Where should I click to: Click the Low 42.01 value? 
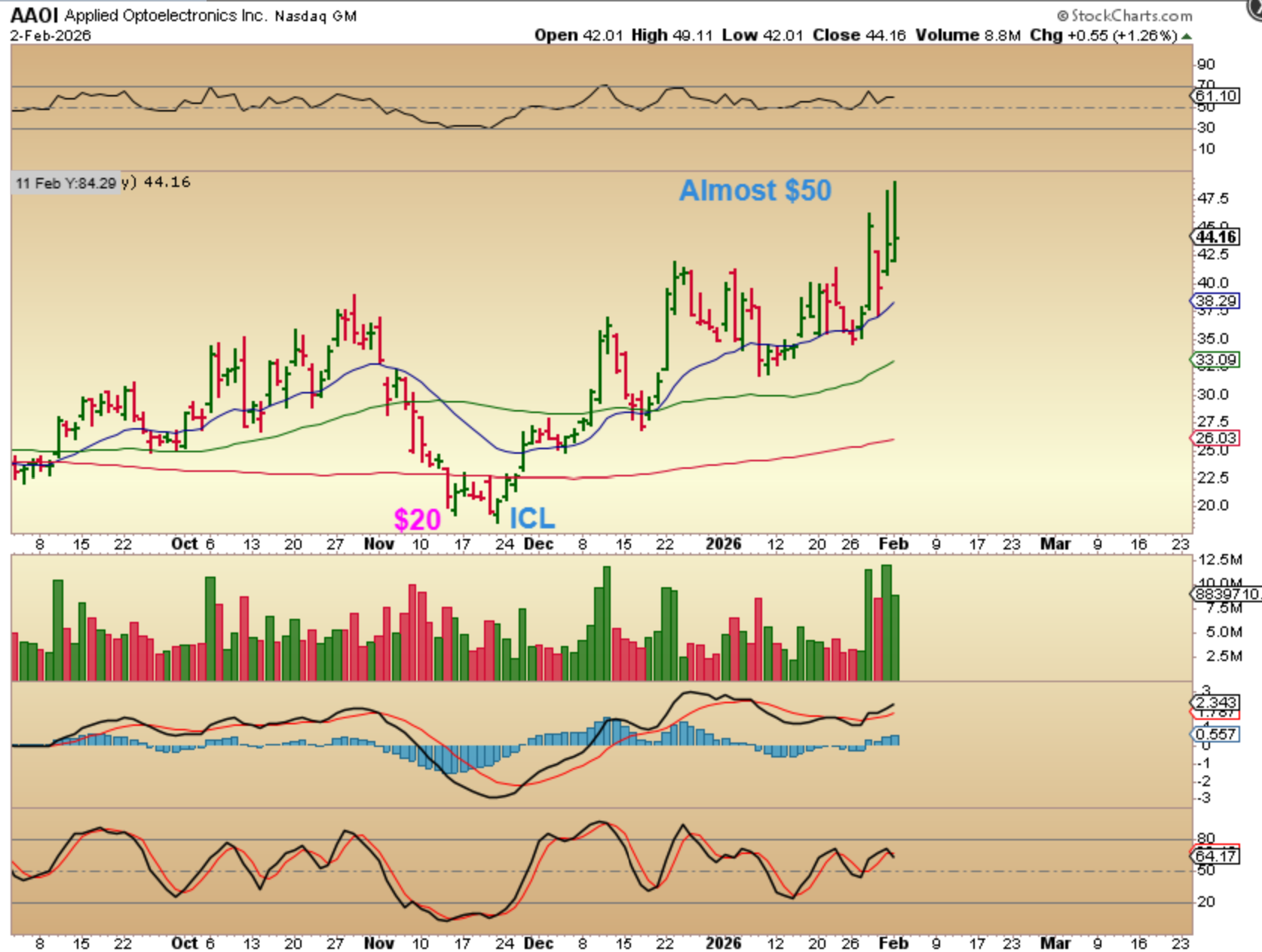point(762,35)
